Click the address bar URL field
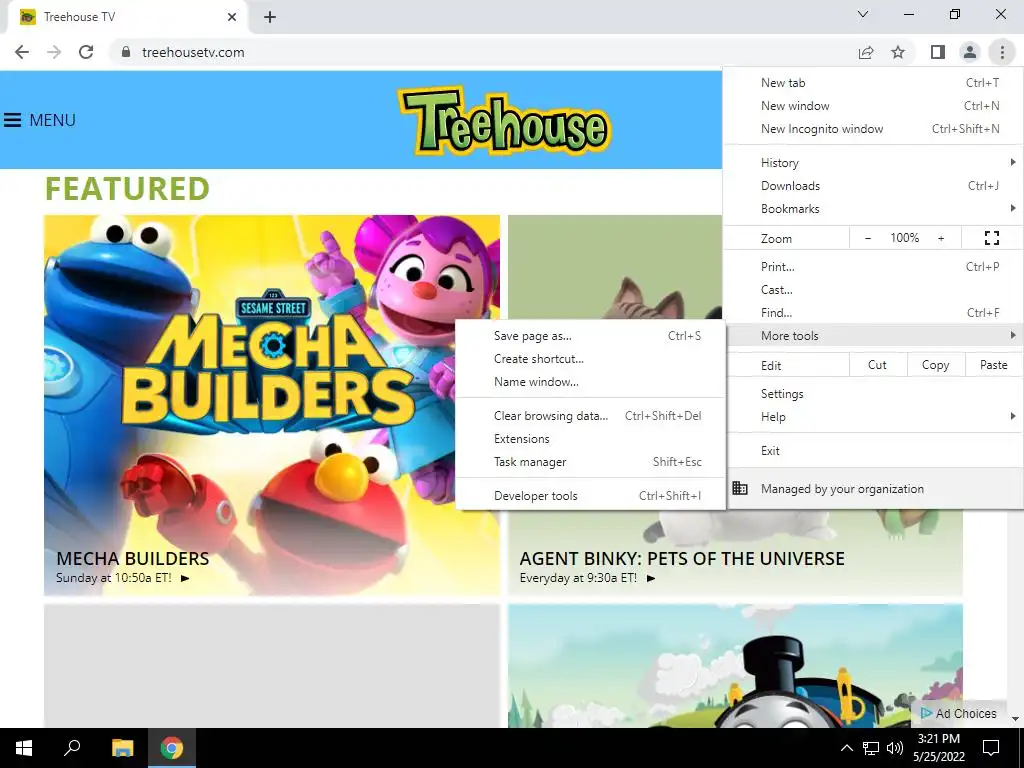This screenshot has height=768, width=1024. click(483, 52)
